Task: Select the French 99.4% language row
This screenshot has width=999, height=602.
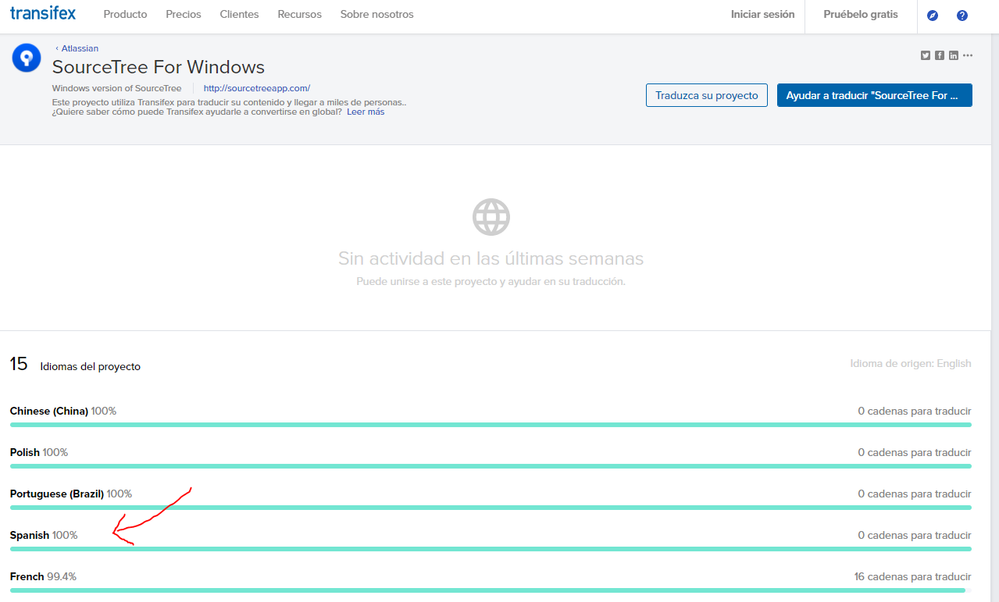Action: [x=491, y=581]
